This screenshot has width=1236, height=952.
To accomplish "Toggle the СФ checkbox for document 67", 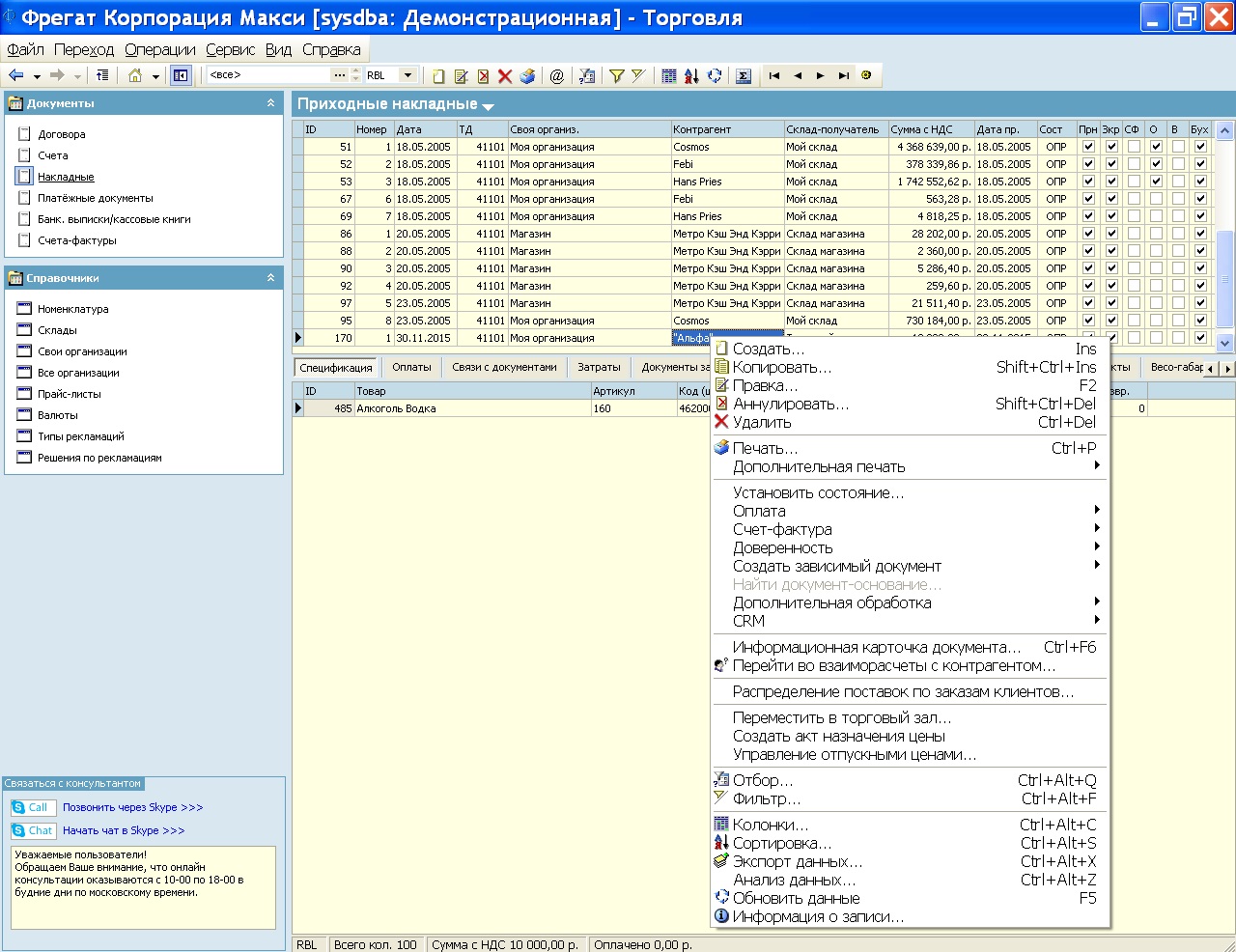I will tap(1134, 199).
